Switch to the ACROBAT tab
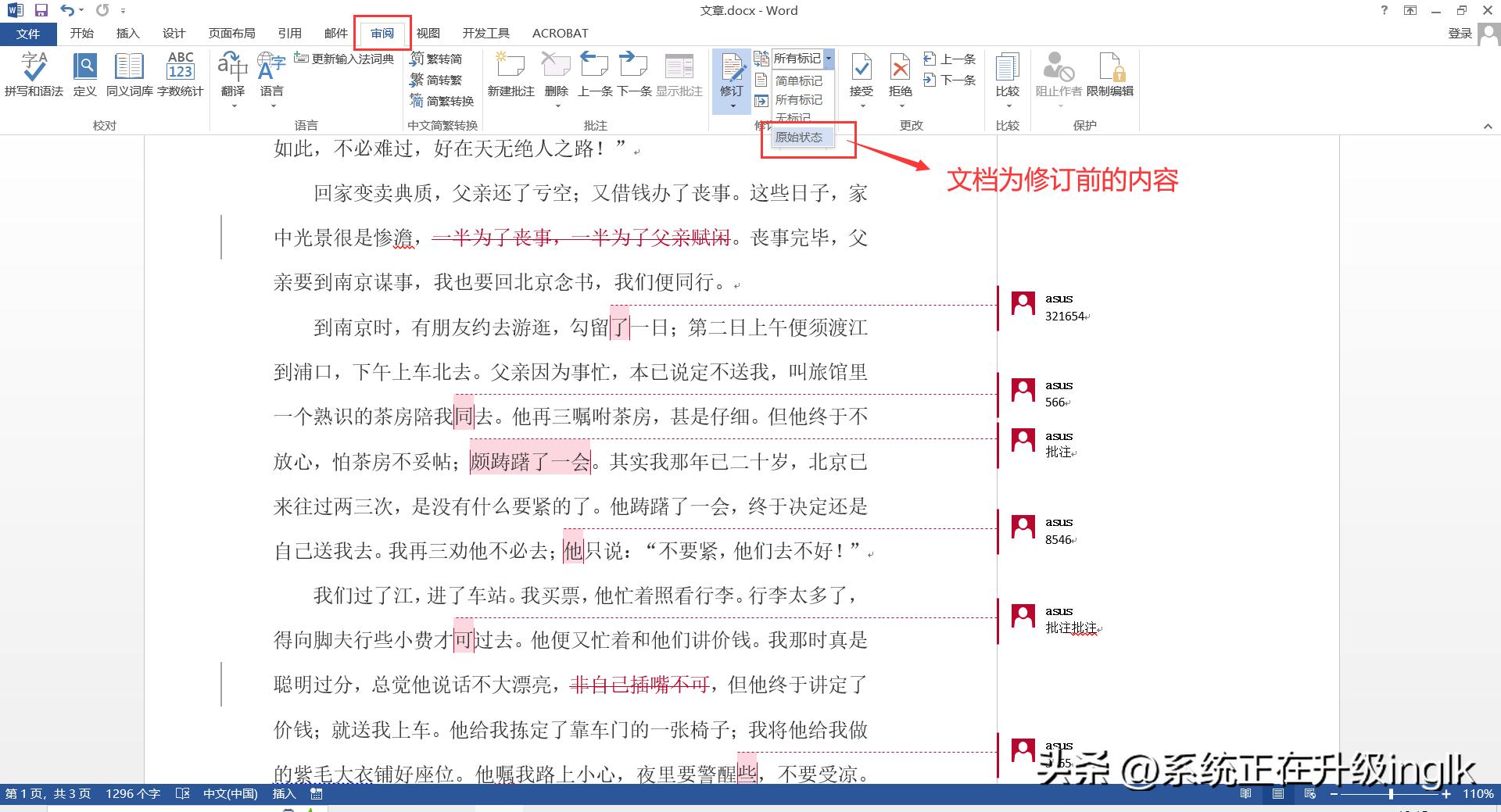Image resolution: width=1501 pixels, height=812 pixels. [560, 34]
